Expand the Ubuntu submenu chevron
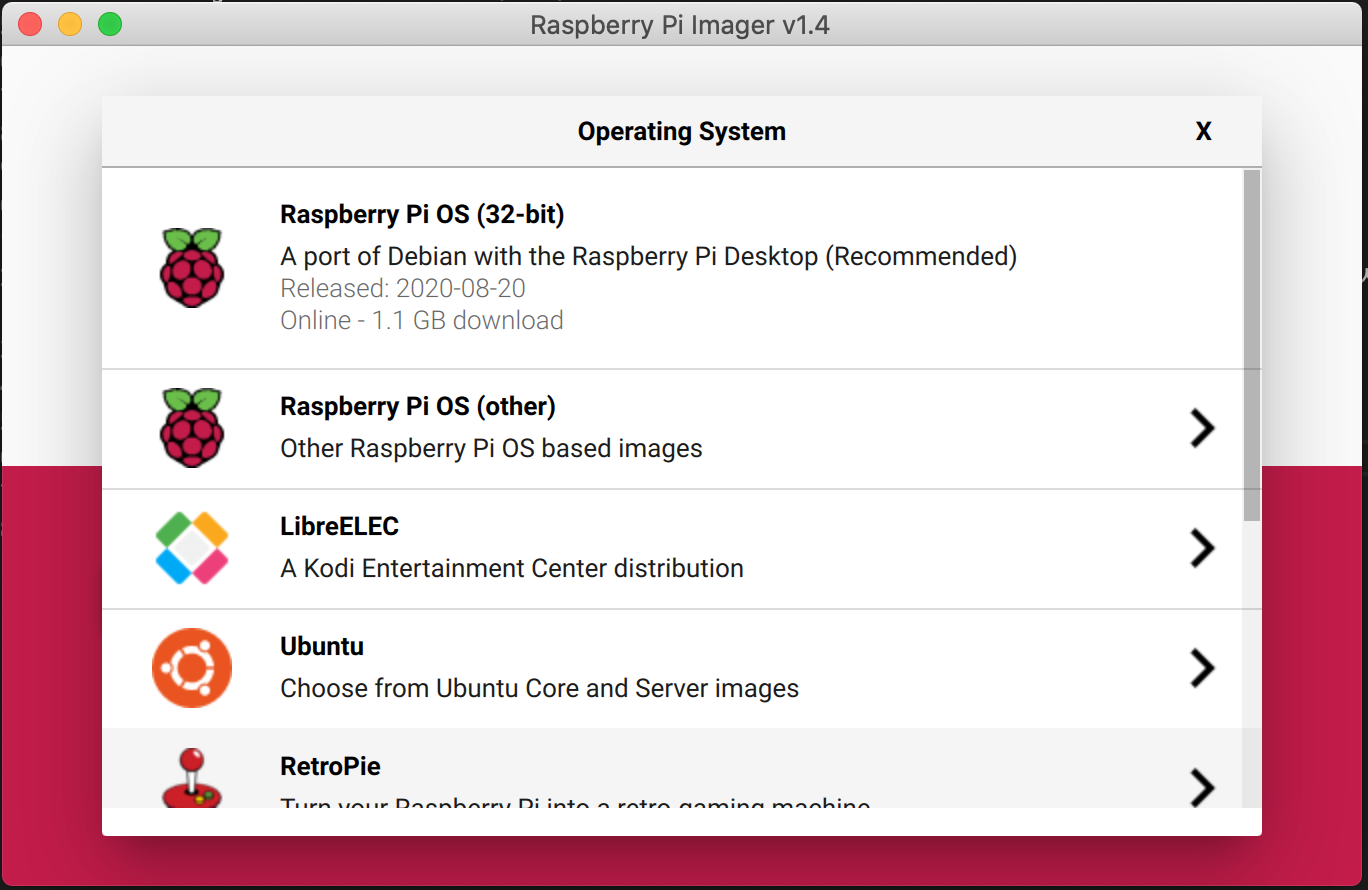This screenshot has width=1368, height=890. 1202,668
